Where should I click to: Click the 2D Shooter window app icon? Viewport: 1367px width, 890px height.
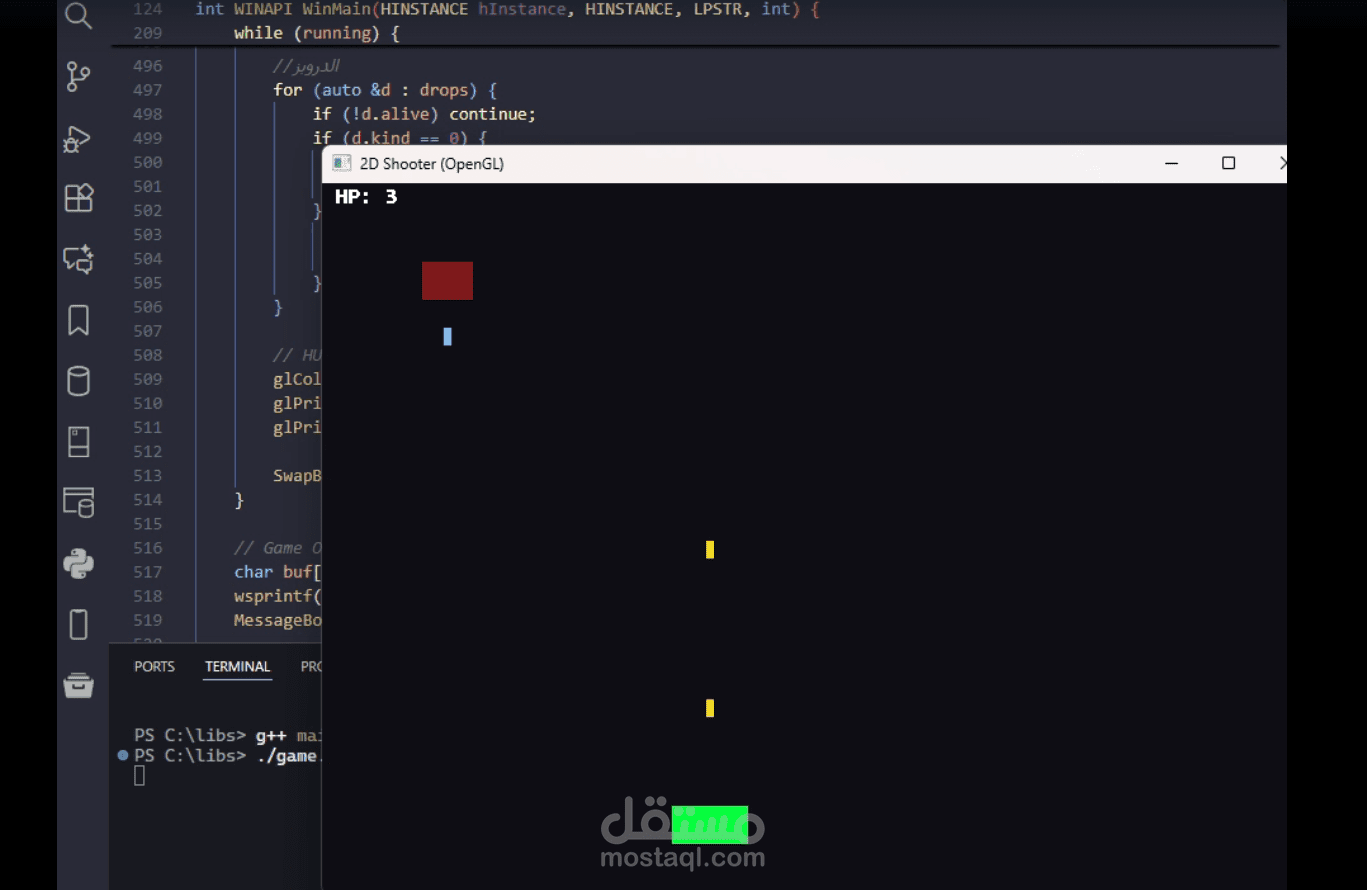click(x=342, y=163)
